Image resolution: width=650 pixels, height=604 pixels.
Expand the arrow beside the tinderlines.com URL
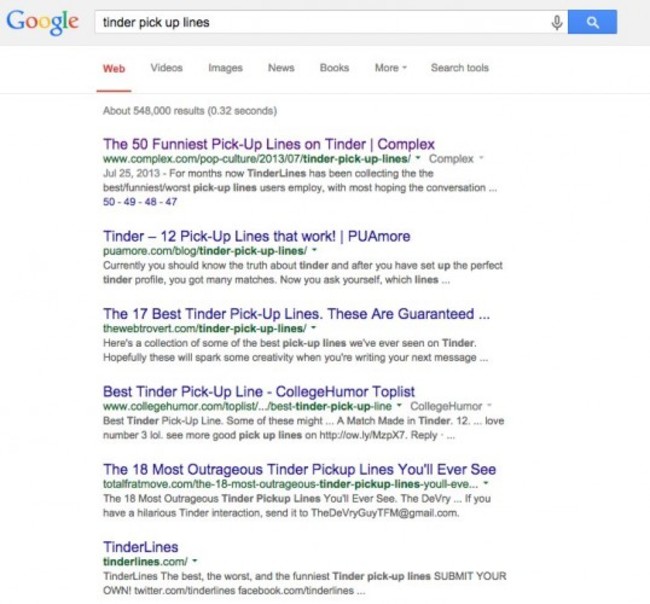(194, 561)
